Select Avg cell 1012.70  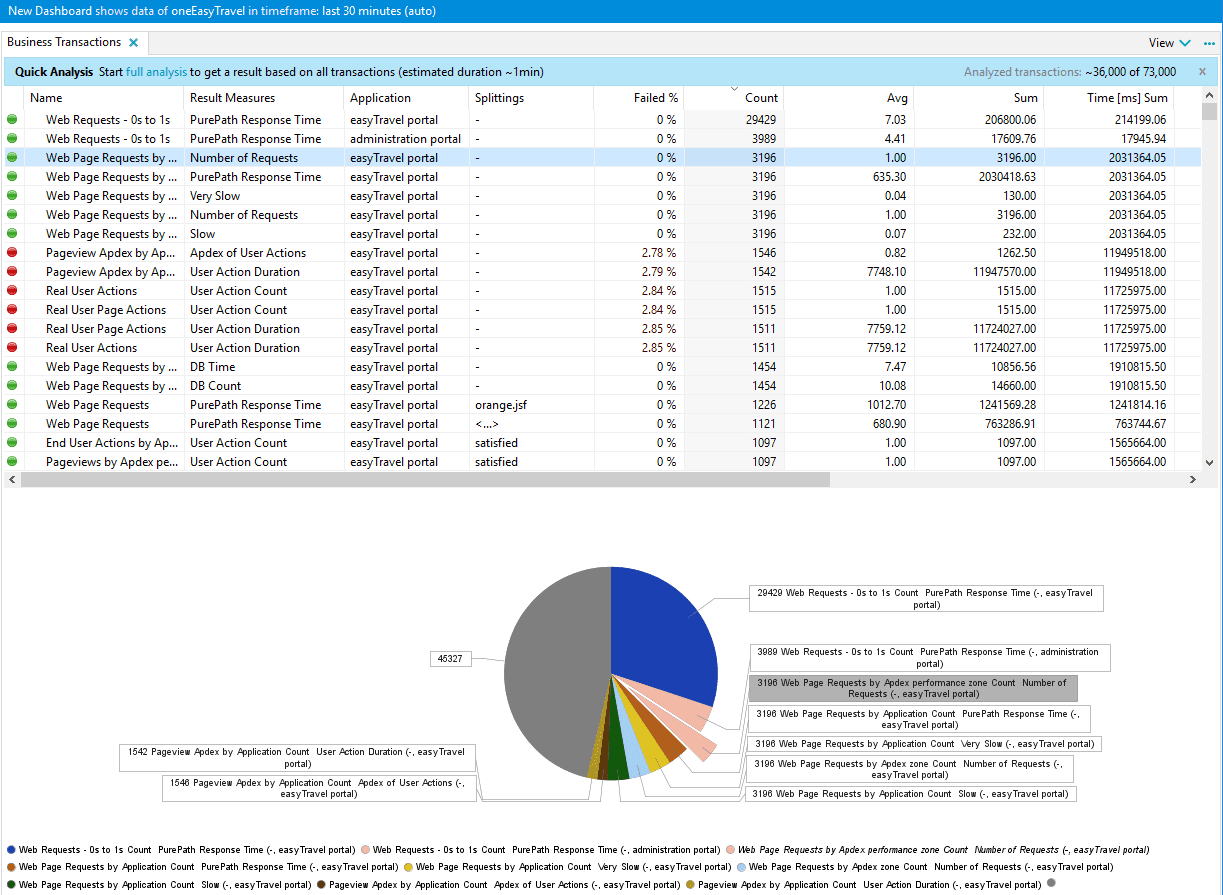849,405
